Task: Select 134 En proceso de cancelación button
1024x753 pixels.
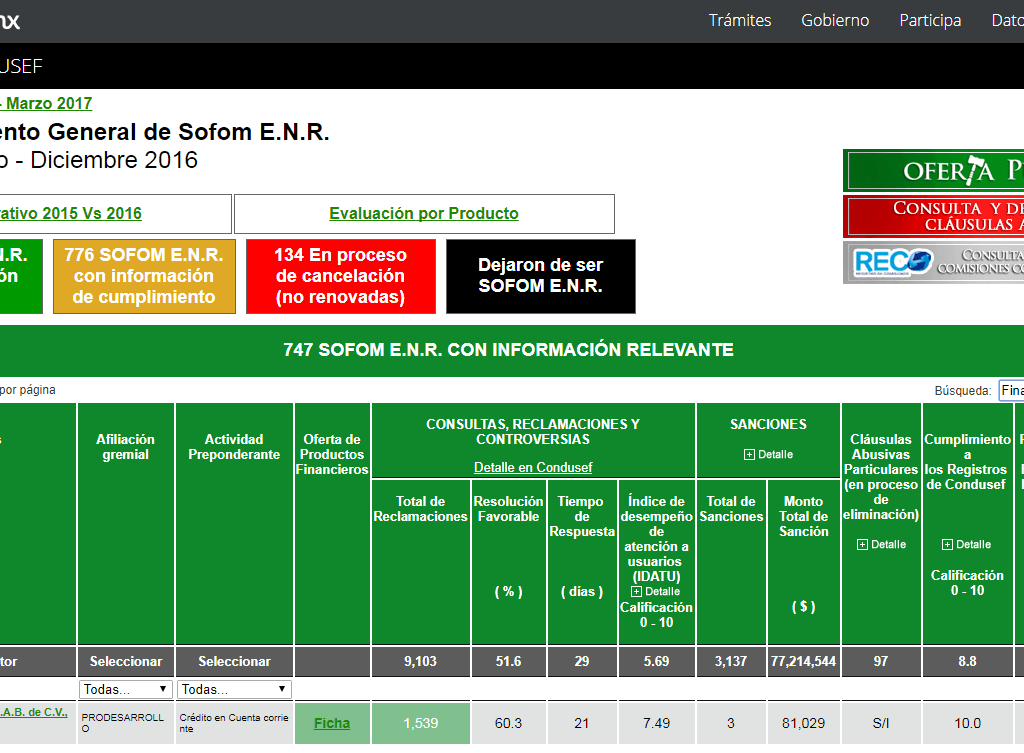Action: pyautogui.click(x=341, y=276)
